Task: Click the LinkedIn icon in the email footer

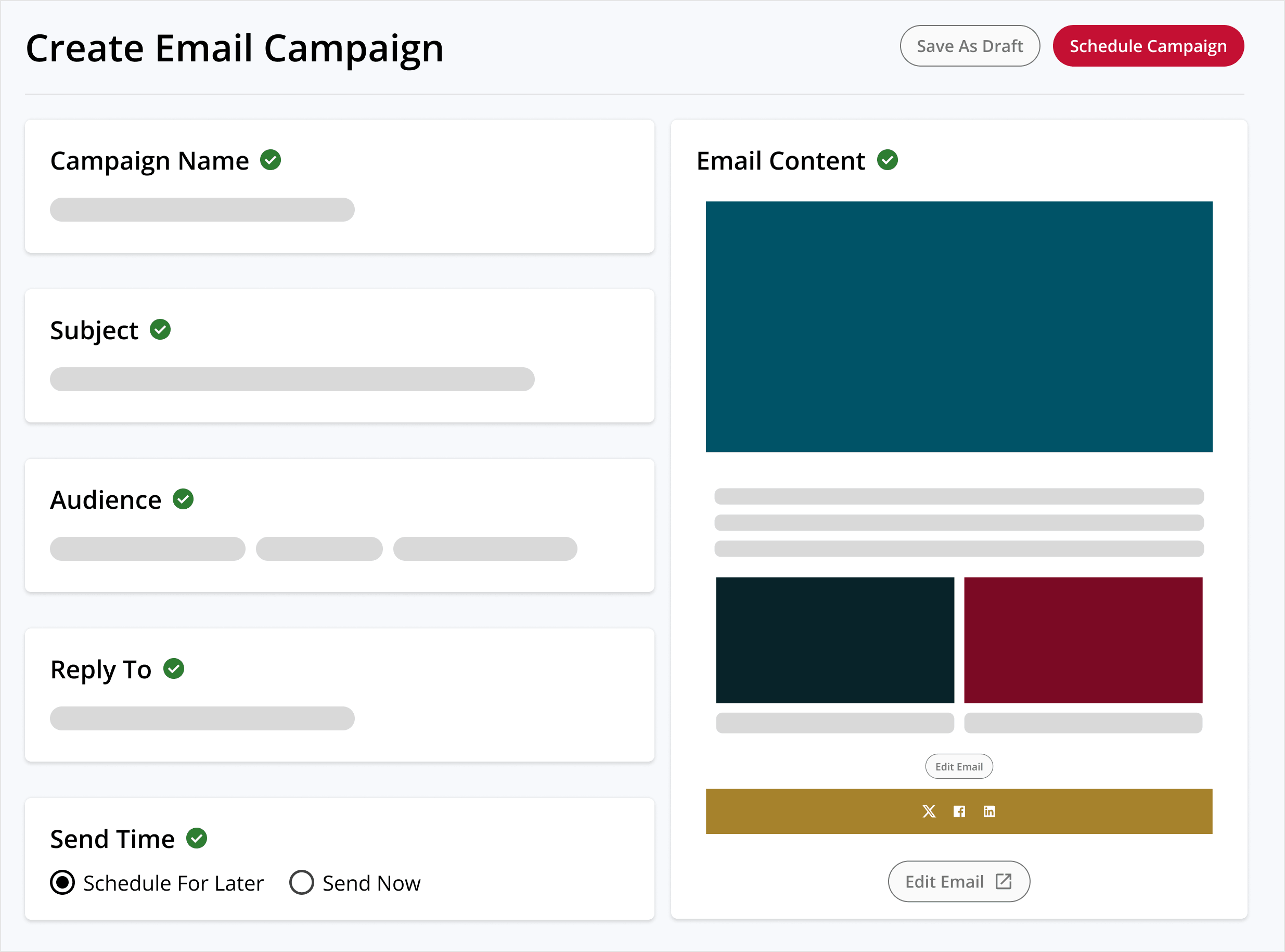Action: pyautogui.click(x=989, y=812)
